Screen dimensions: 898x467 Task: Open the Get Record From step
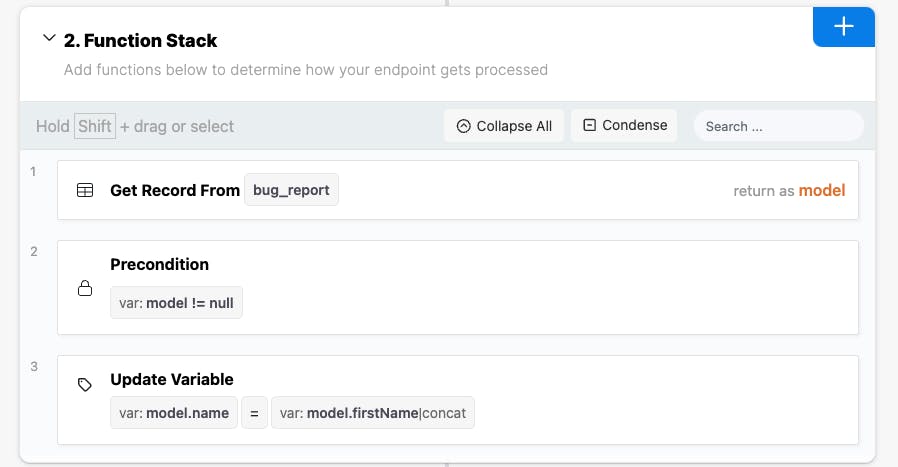click(175, 190)
